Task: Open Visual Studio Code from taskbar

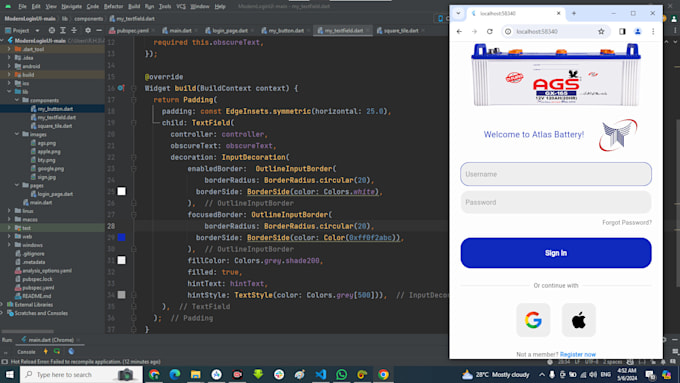Action: coord(320,374)
